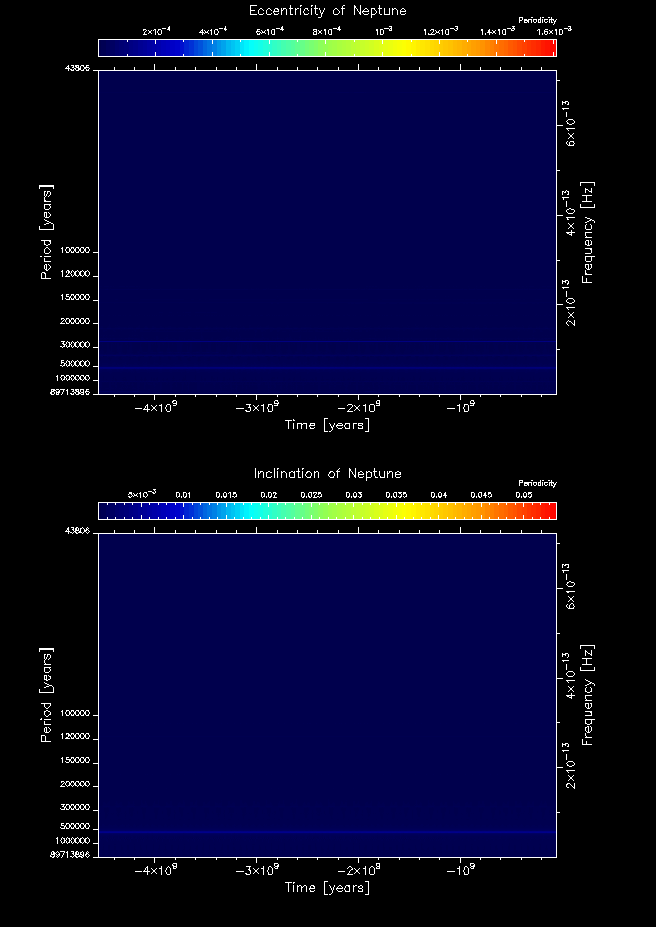Click "Frequency [Hz]" axis label of eccentricity plot

pyautogui.click(x=588, y=232)
